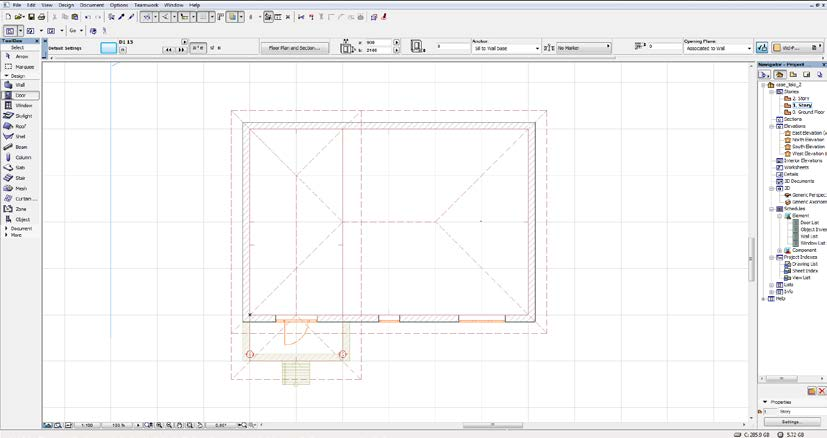Click the Navigator View Map icon

793,75
